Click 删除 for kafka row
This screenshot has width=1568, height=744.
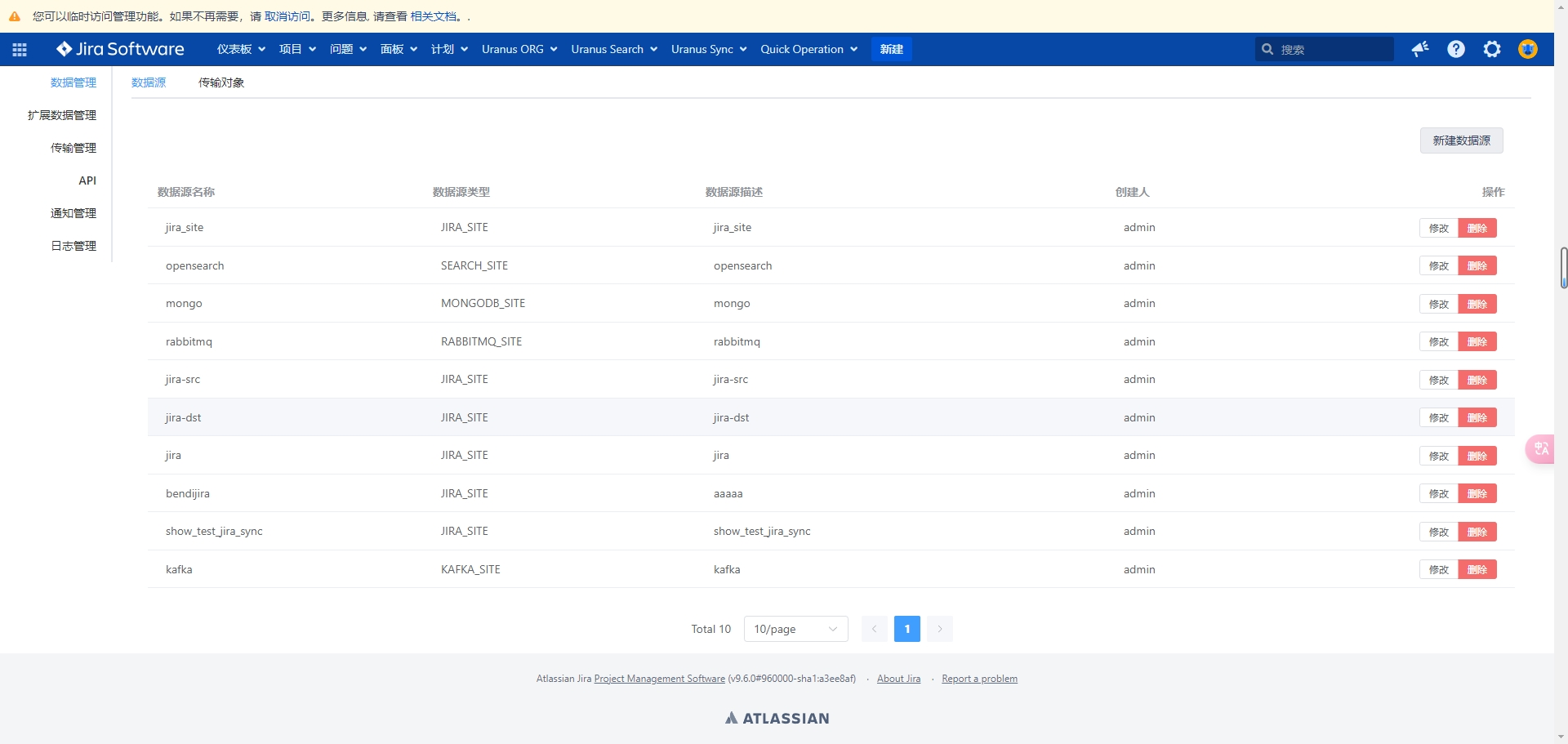coord(1477,569)
